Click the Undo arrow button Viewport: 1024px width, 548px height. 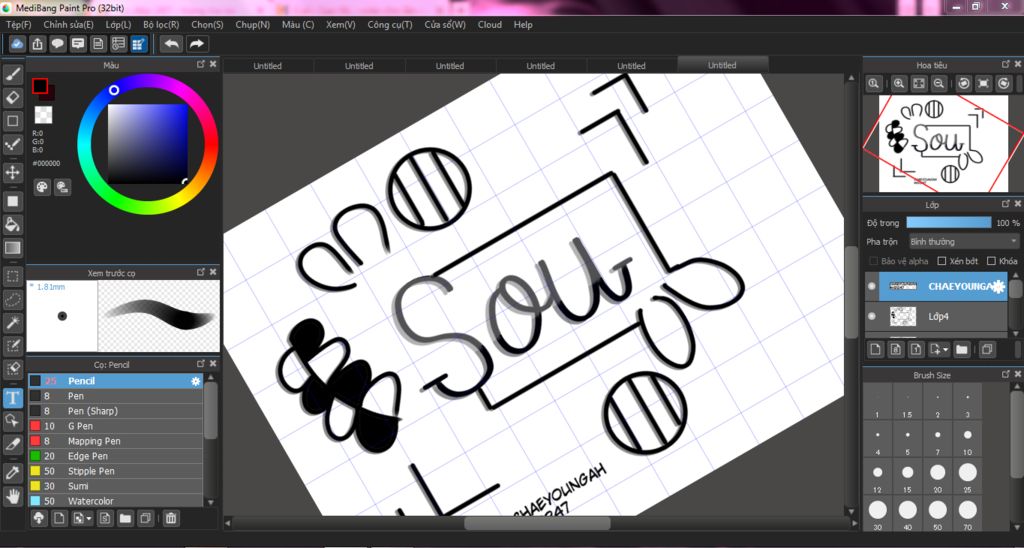pyautogui.click(x=172, y=44)
